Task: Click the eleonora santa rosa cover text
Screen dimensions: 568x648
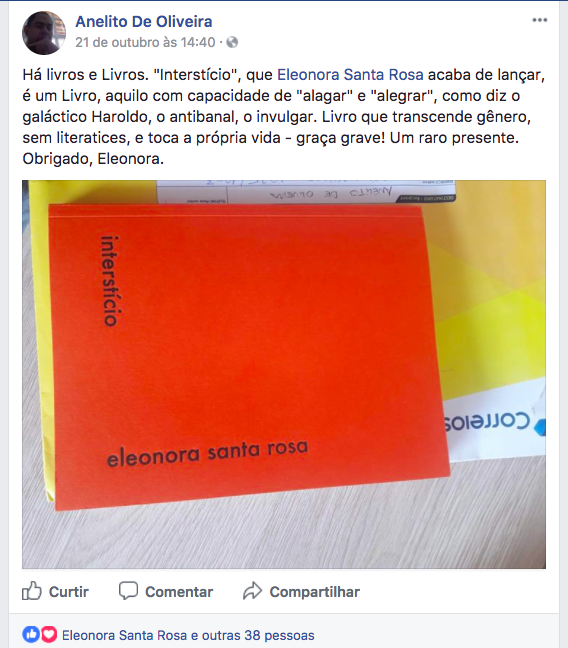Action: click(x=208, y=453)
